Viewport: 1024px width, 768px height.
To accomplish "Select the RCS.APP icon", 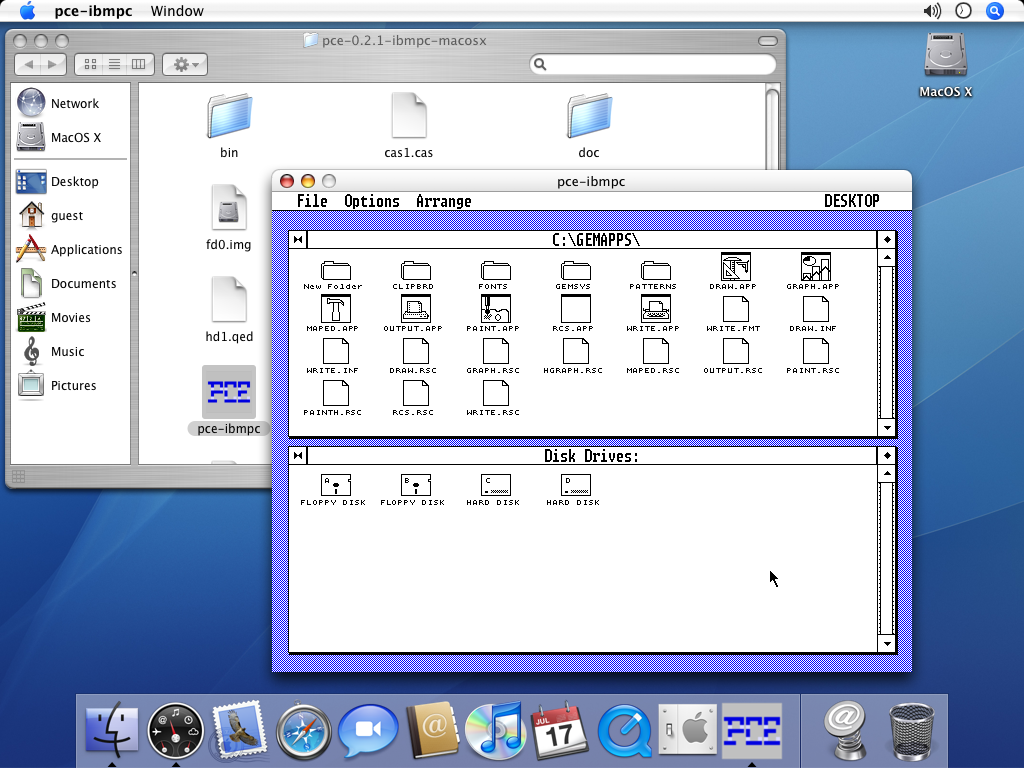I will click(575, 309).
